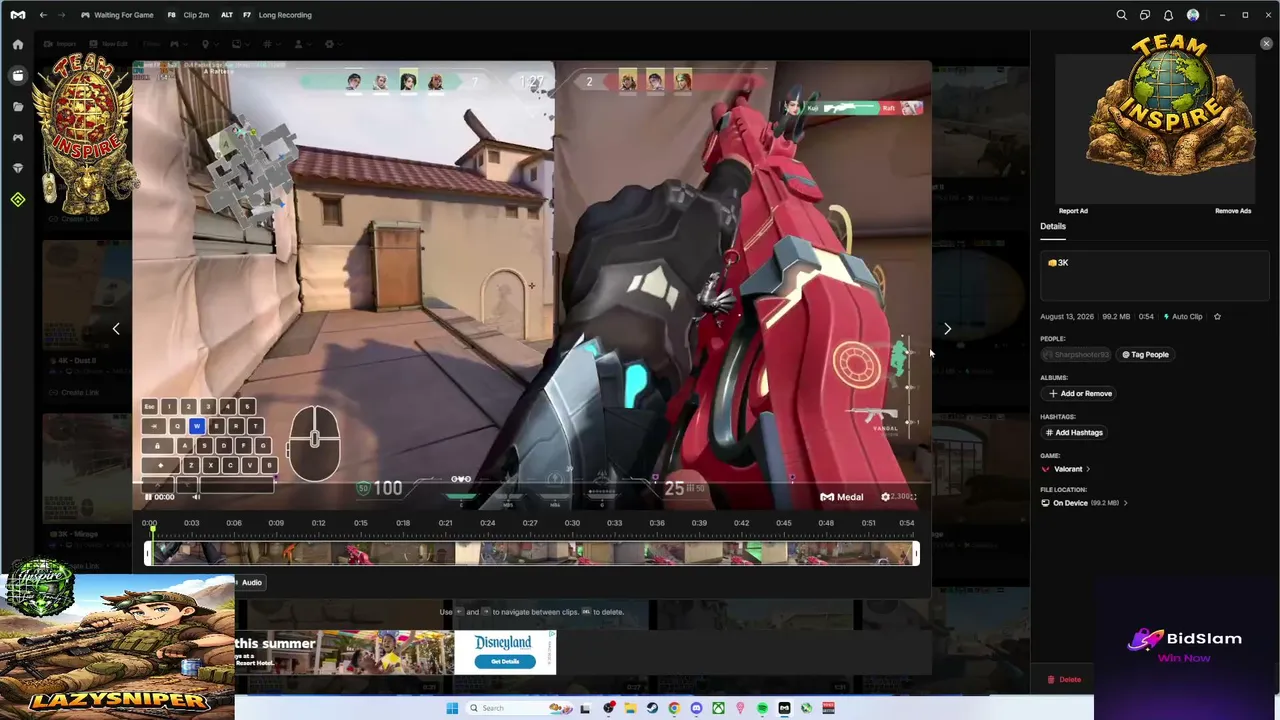Screen dimensions: 1280x720
Task: Click the right trim handle of filmstrip
Action: pyautogui.click(x=915, y=553)
